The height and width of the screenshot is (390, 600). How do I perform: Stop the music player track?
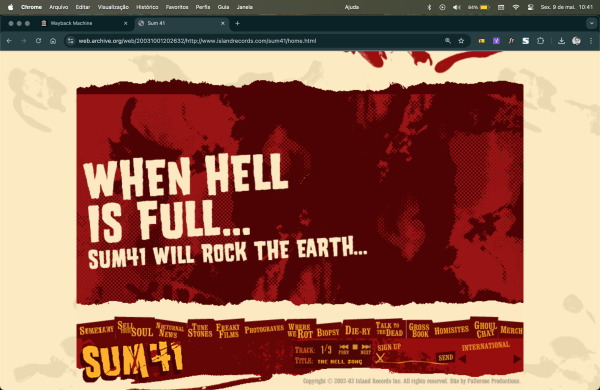tap(355, 347)
